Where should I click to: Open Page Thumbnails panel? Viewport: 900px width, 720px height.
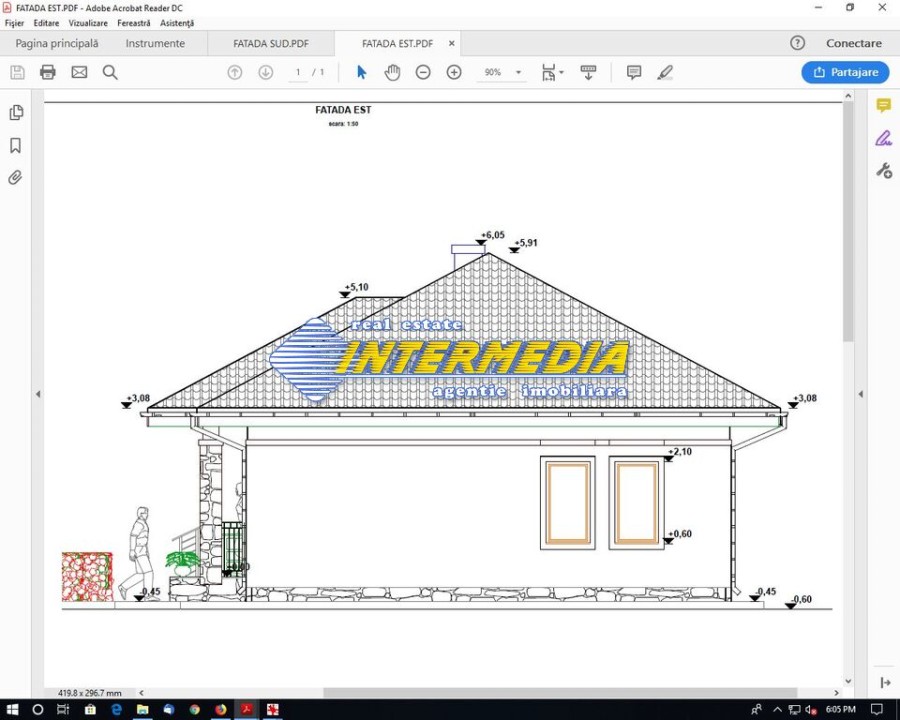[16, 113]
